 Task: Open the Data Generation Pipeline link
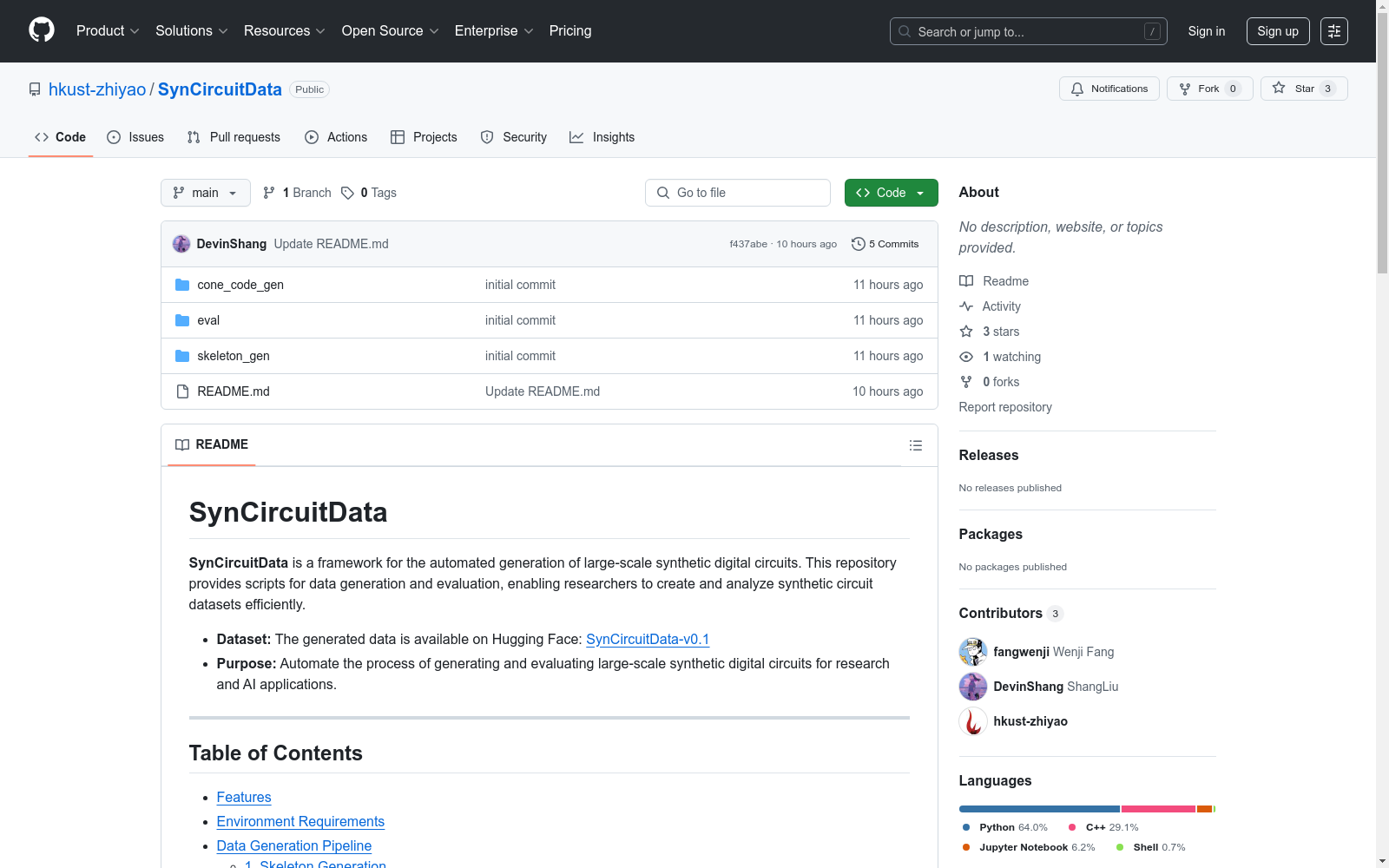point(294,846)
